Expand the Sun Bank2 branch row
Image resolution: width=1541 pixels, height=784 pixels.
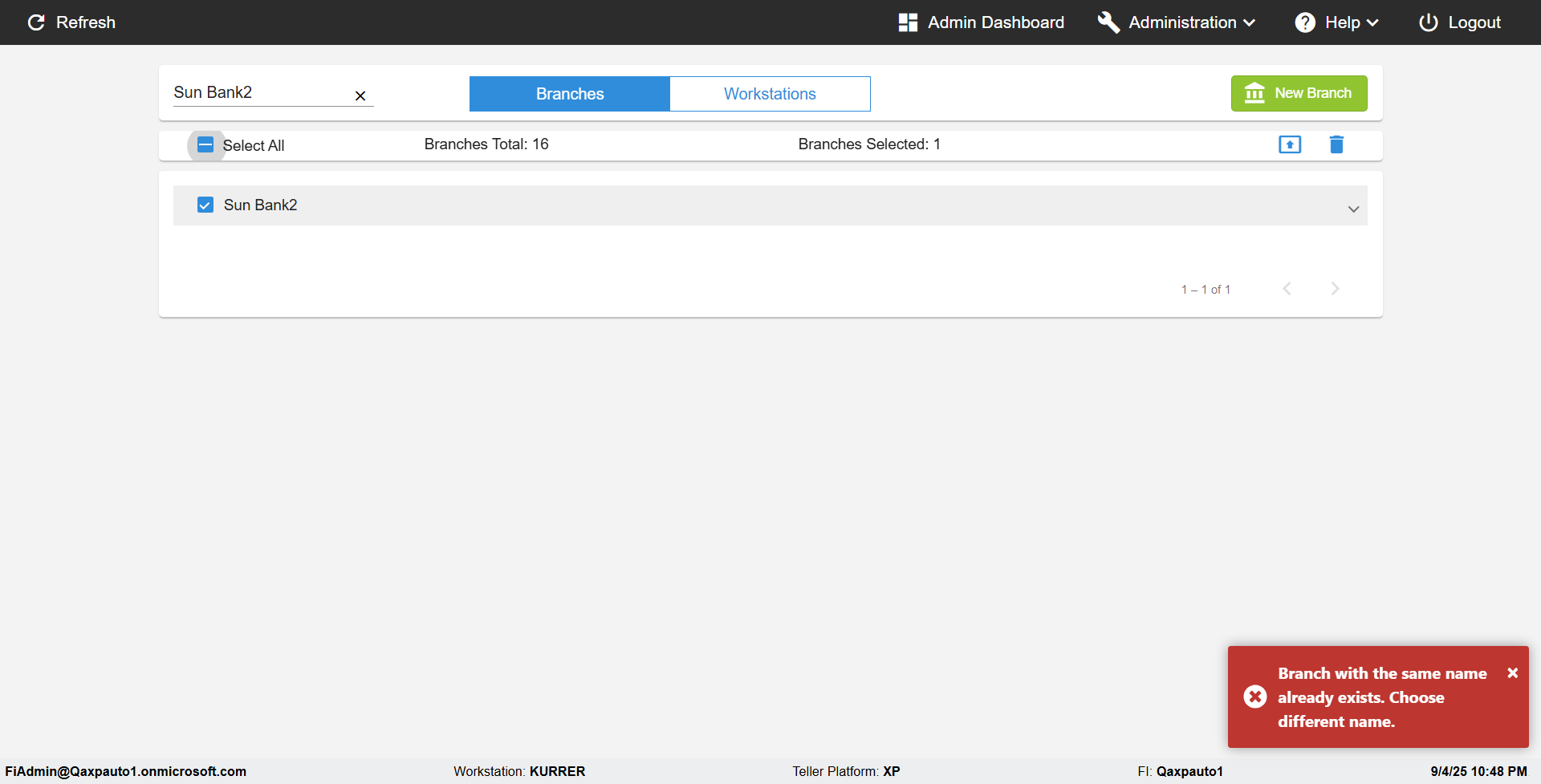pos(1354,209)
